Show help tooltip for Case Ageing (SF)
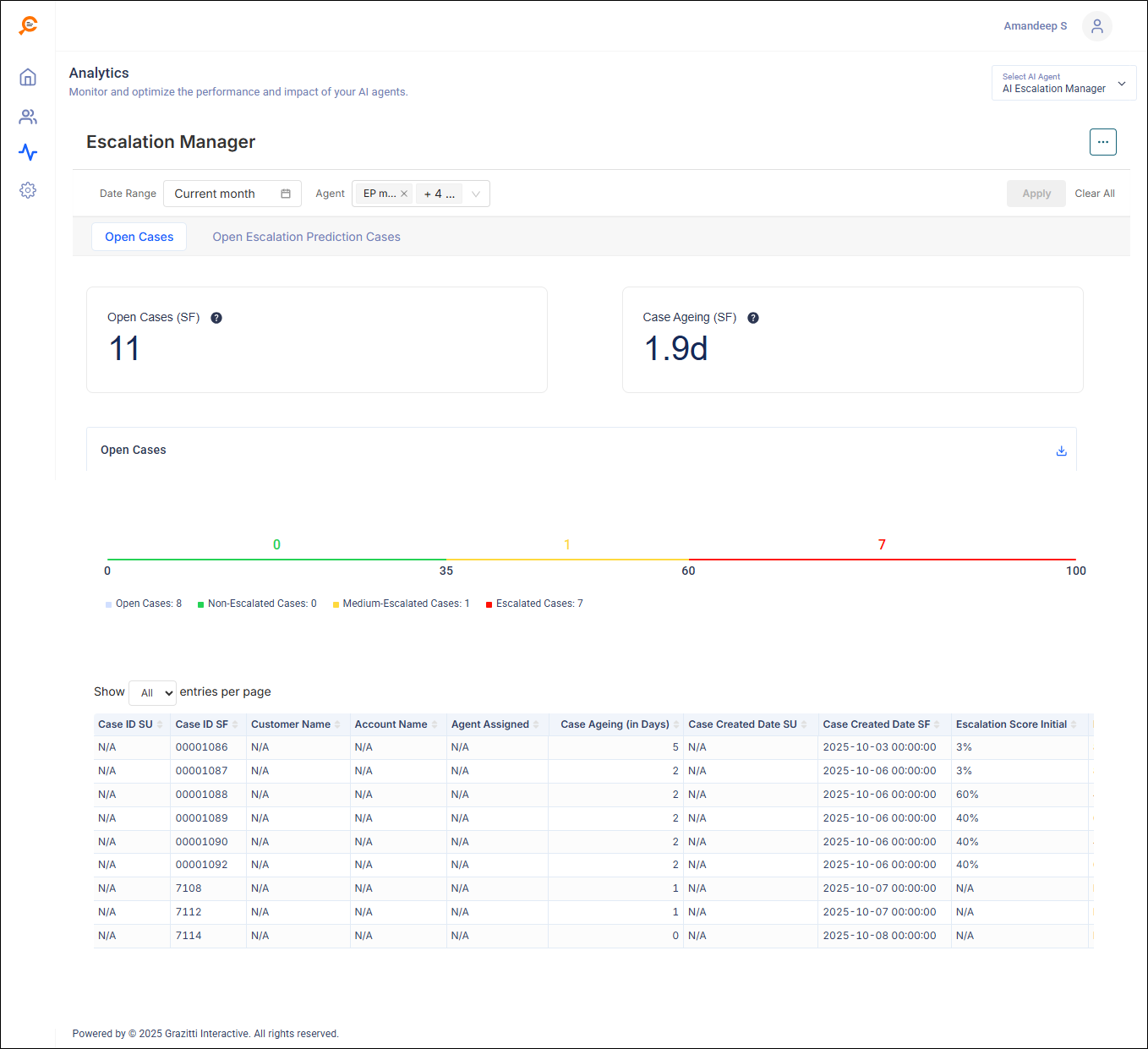 click(753, 318)
